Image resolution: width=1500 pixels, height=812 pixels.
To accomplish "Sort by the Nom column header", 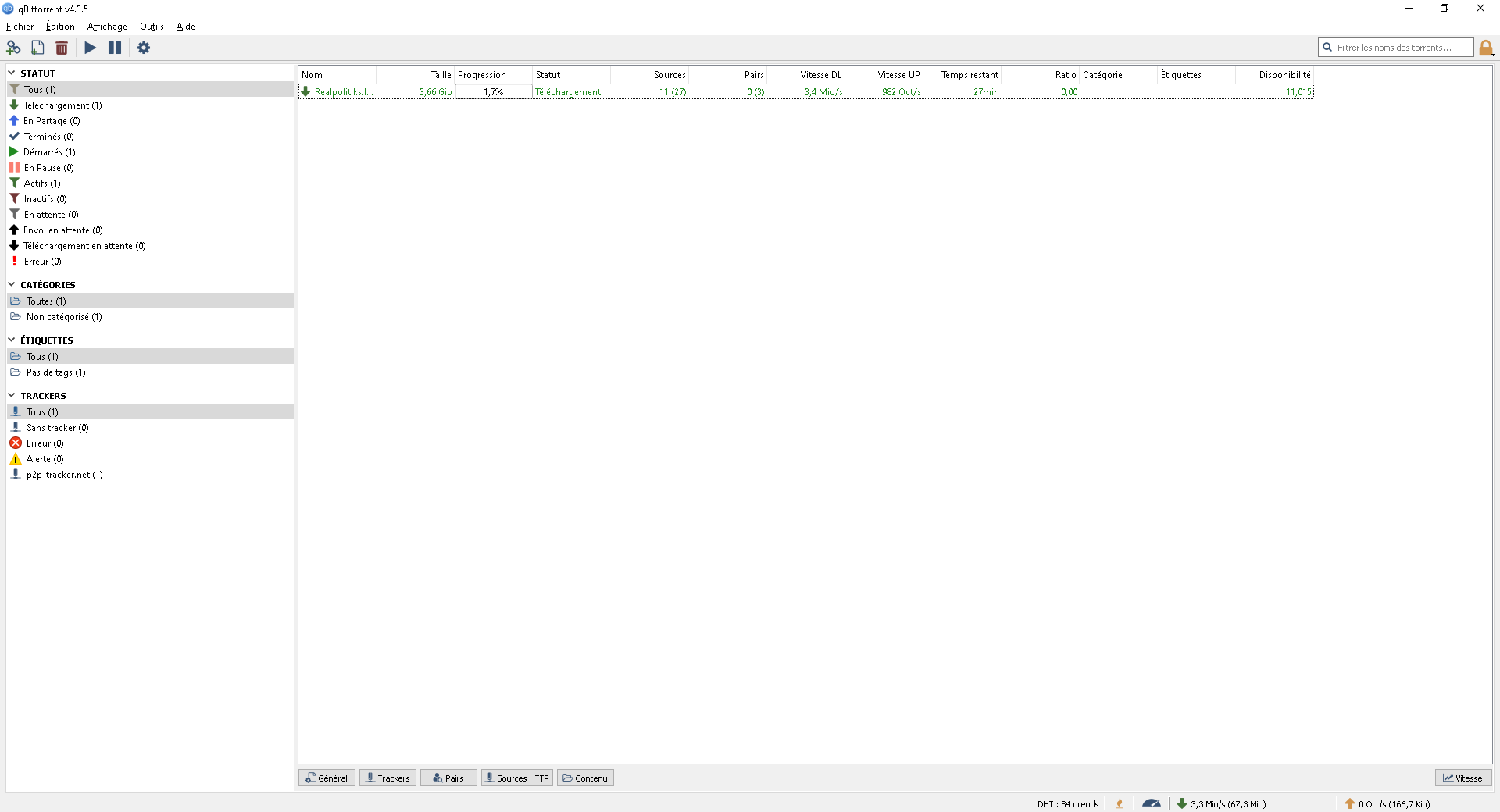I will point(337,75).
